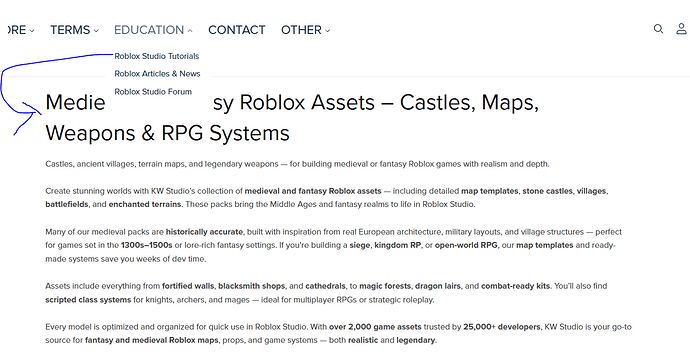Image resolution: width=690 pixels, height=364 pixels.
Task: Click bold text '25,000+ developers'
Action: 502,327
